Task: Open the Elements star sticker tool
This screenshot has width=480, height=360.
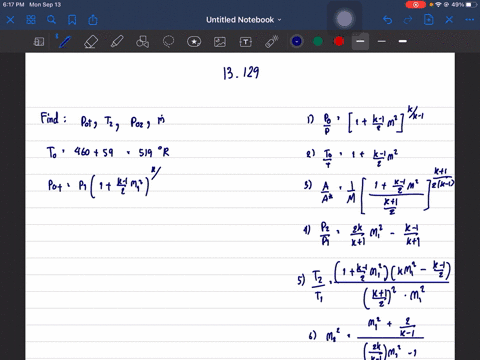Action: coord(194,42)
